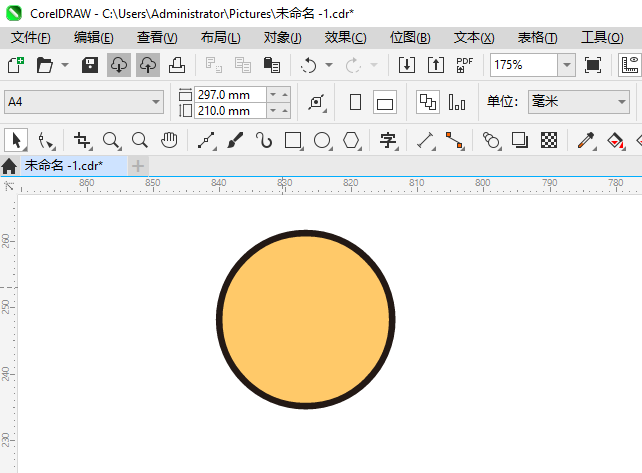Click the 175% zoom level field

(x=524, y=65)
